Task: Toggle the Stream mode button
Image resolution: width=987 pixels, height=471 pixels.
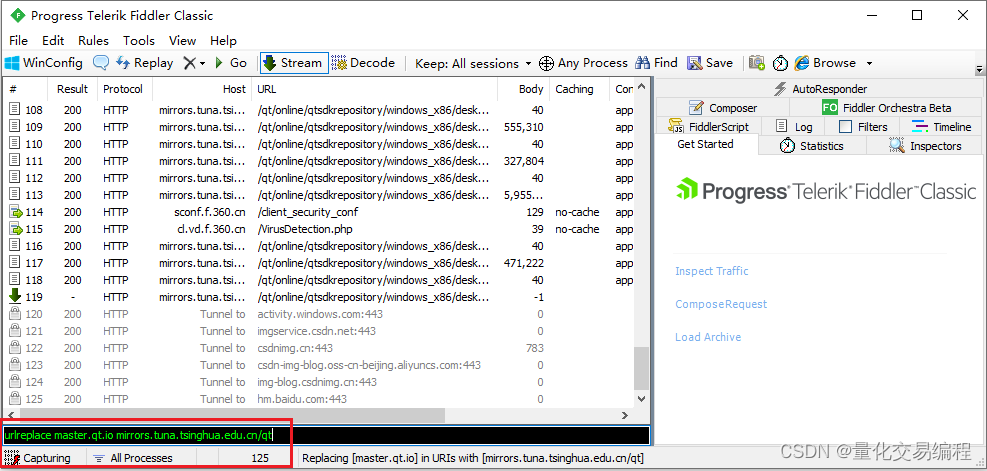Action: 294,63
